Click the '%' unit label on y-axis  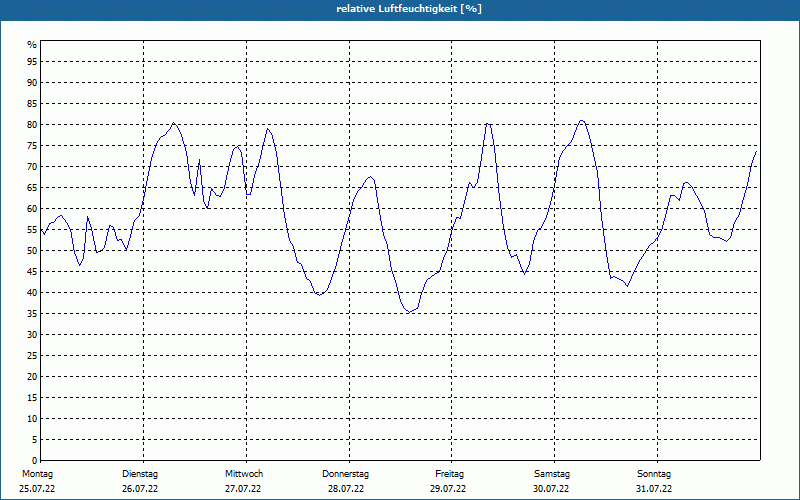click(x=33, y=45)
